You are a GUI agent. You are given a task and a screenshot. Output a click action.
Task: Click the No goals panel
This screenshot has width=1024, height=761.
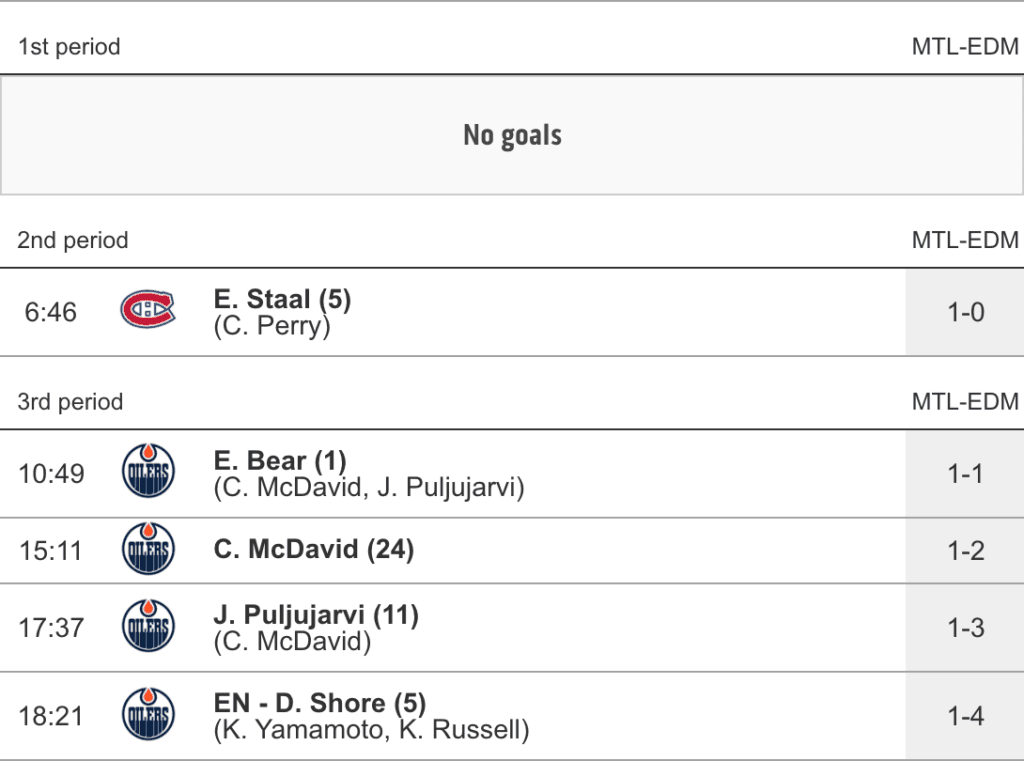click(512, 135)
